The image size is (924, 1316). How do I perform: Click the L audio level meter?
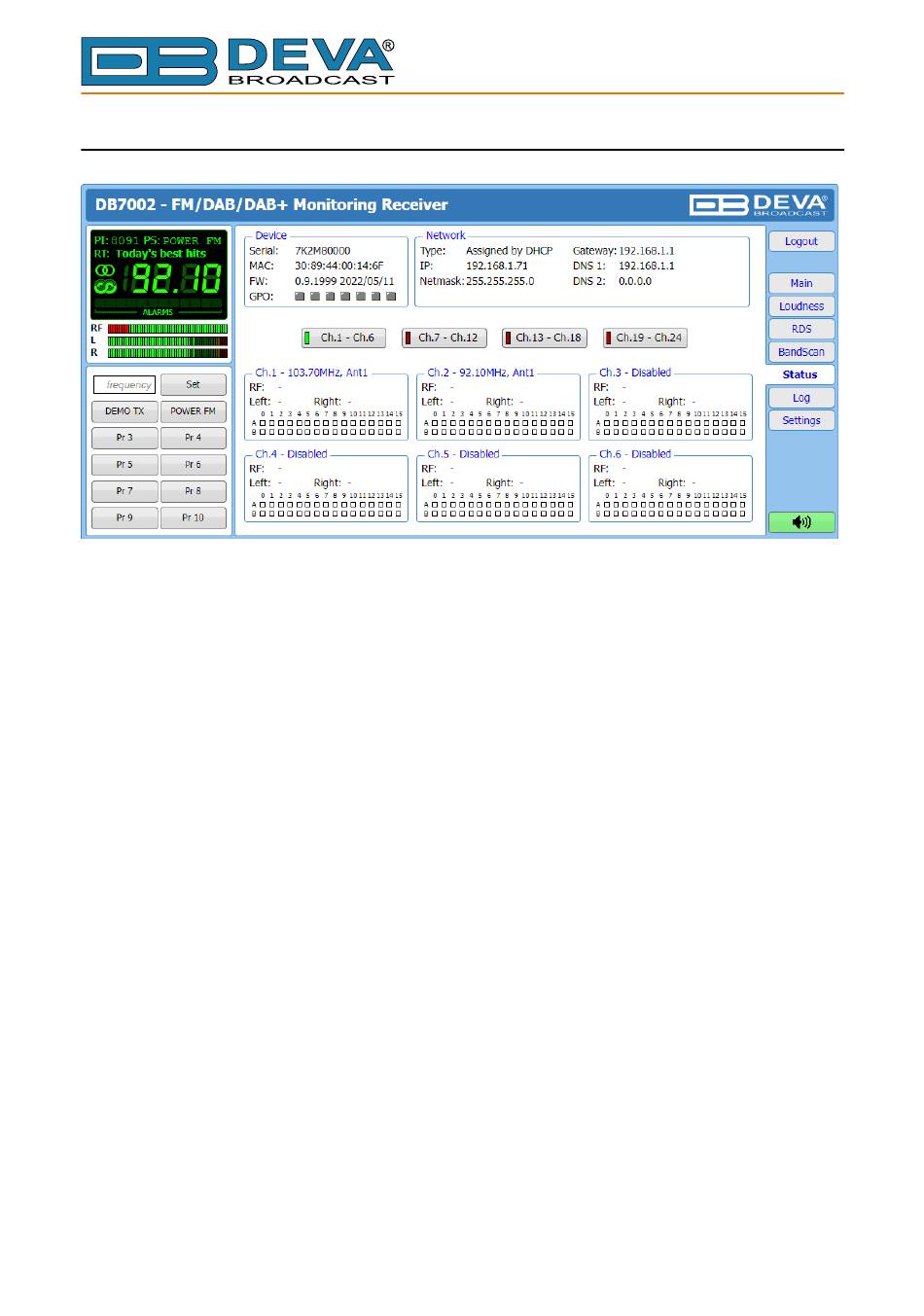point(167,341)
